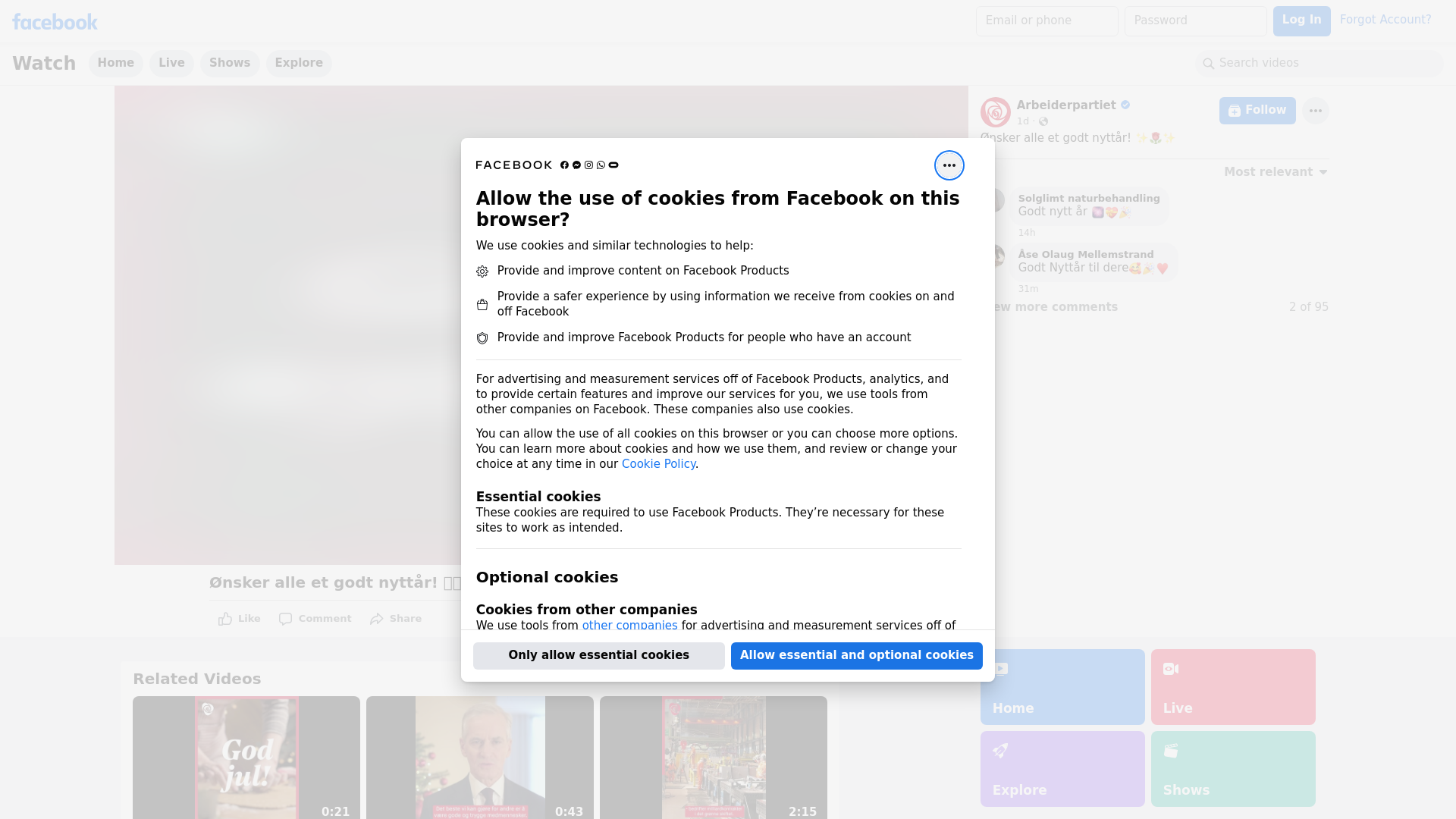Select the Shows tab in Watch navigation
Screen dimensions: 1456x819
(x=230, y=63)
